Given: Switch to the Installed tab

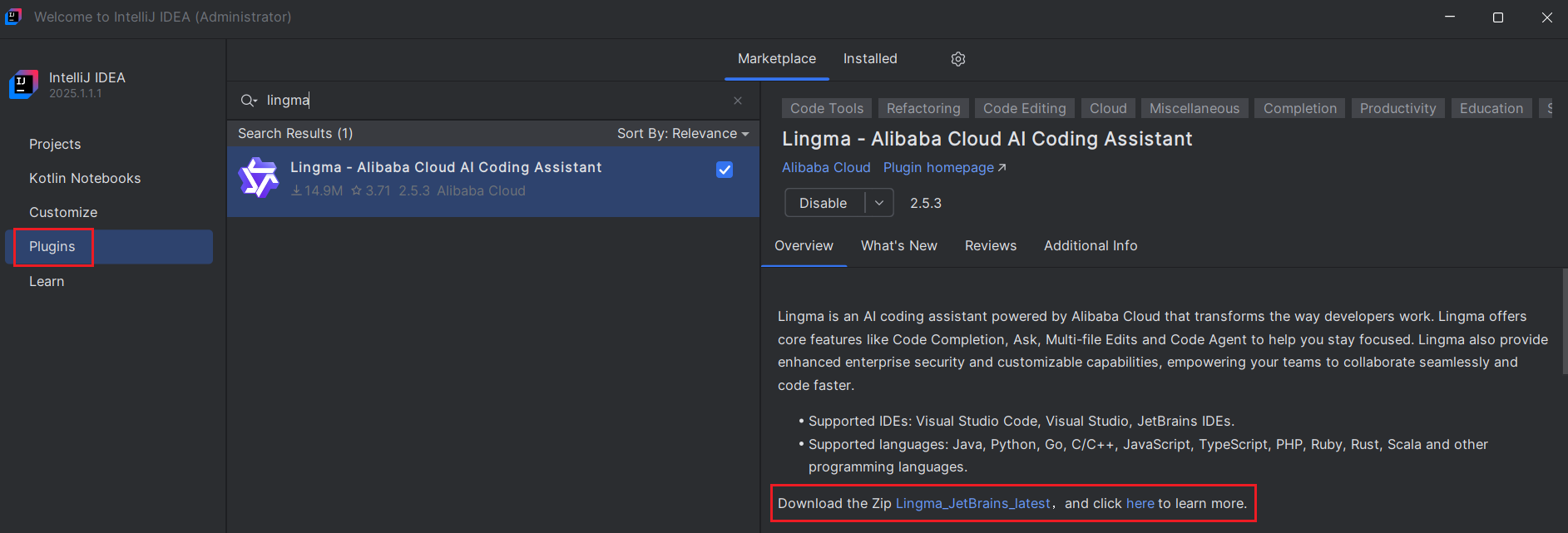Looking at the screenshot, I should point(870,59).
